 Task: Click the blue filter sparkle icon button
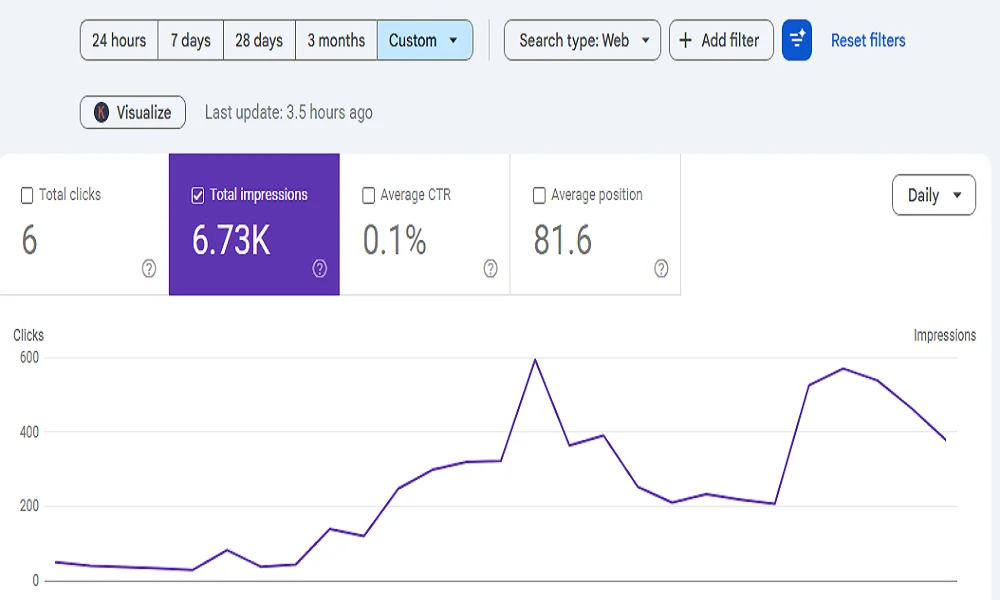pyautogui.click(x=797, y=40)
